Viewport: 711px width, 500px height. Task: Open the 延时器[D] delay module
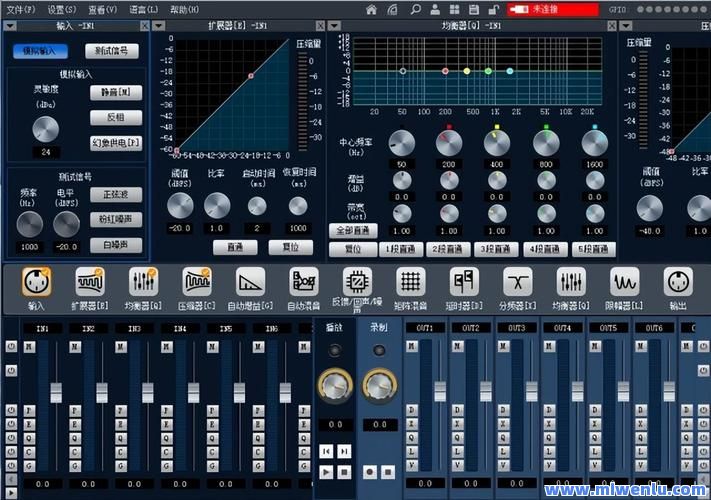click(464, 282)
